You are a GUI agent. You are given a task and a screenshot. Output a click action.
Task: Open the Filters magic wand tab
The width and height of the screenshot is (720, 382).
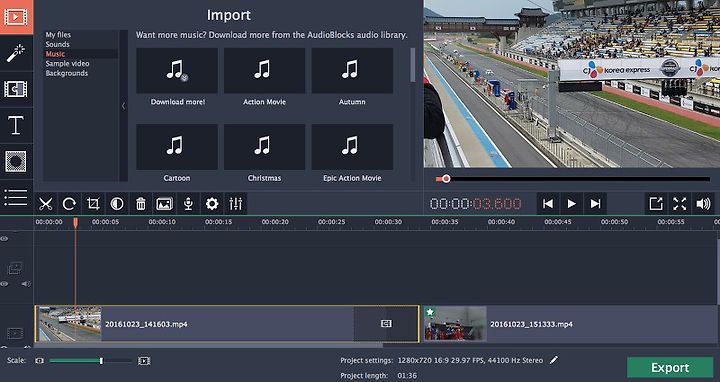click(x=16, y=53)
